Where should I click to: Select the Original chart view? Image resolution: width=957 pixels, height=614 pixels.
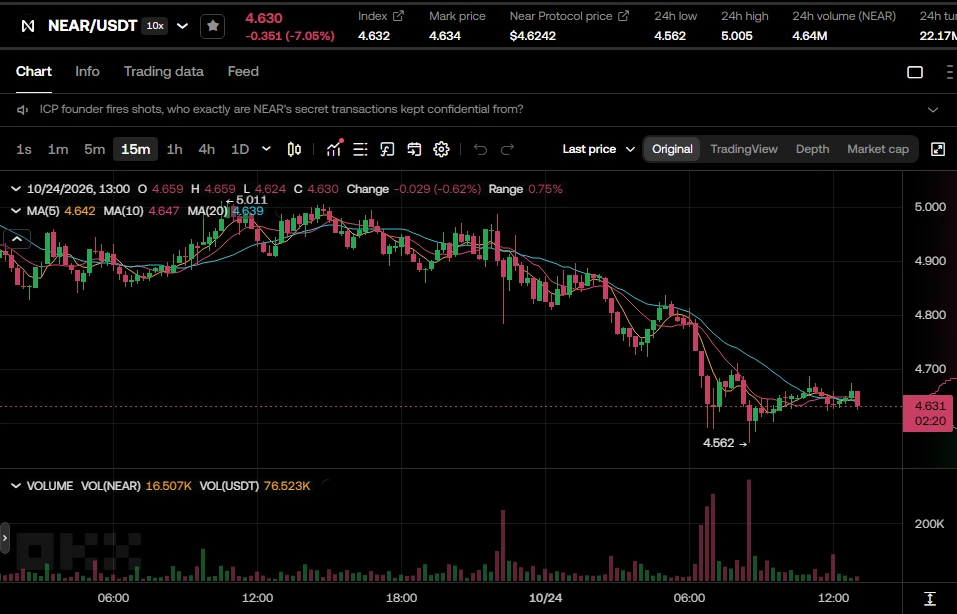672,149
